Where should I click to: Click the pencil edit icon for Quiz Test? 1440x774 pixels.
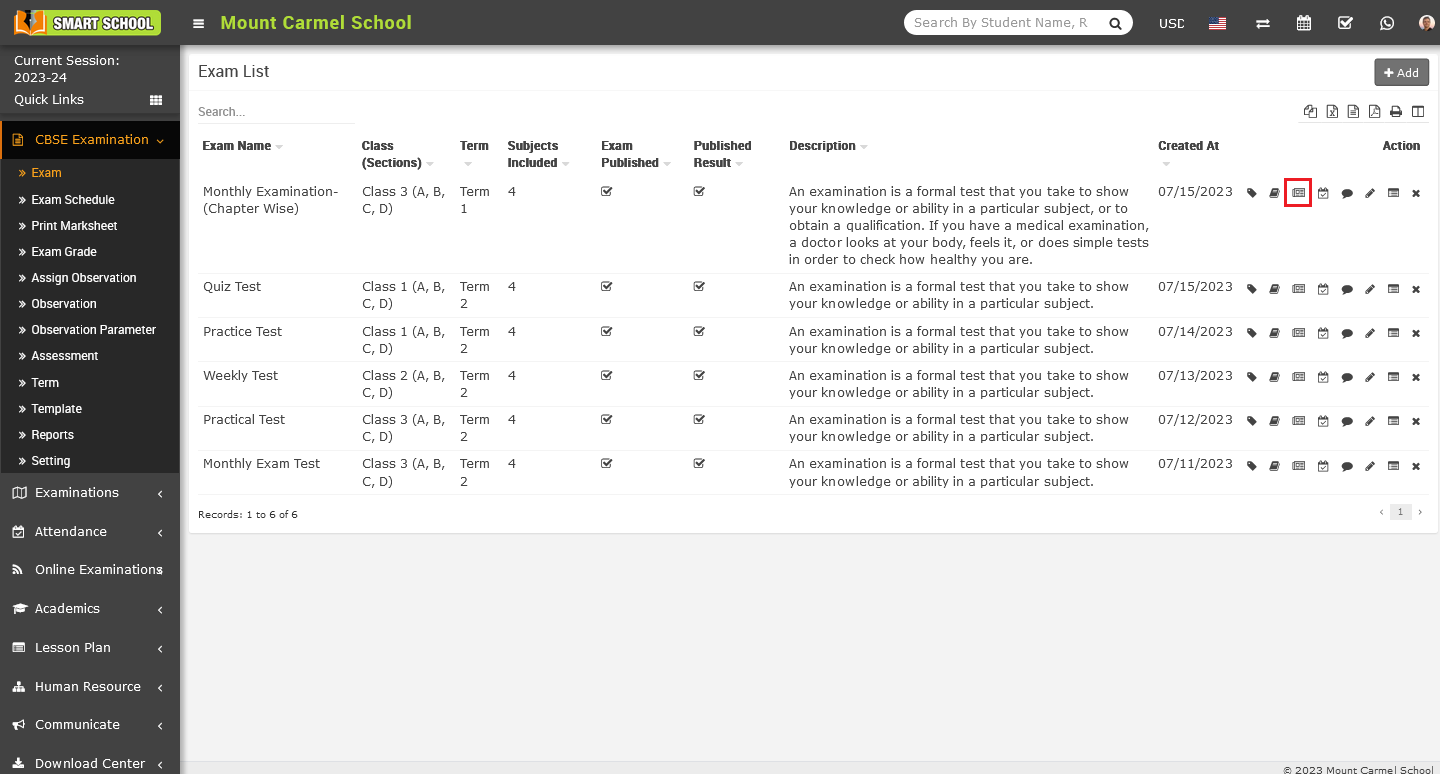(x=1370, y=289)
